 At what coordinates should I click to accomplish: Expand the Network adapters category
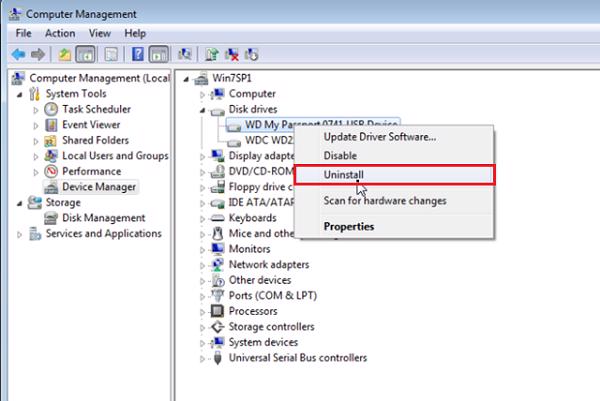(x=203, y=265)
